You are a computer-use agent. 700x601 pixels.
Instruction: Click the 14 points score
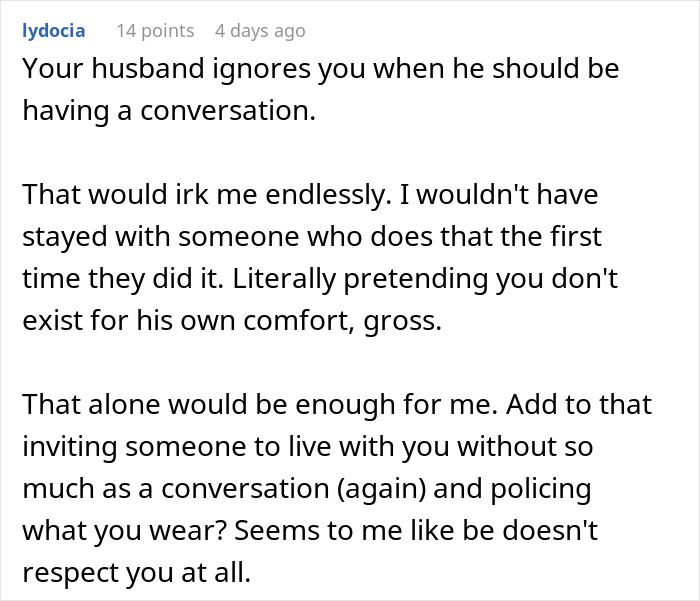[155, 31]
